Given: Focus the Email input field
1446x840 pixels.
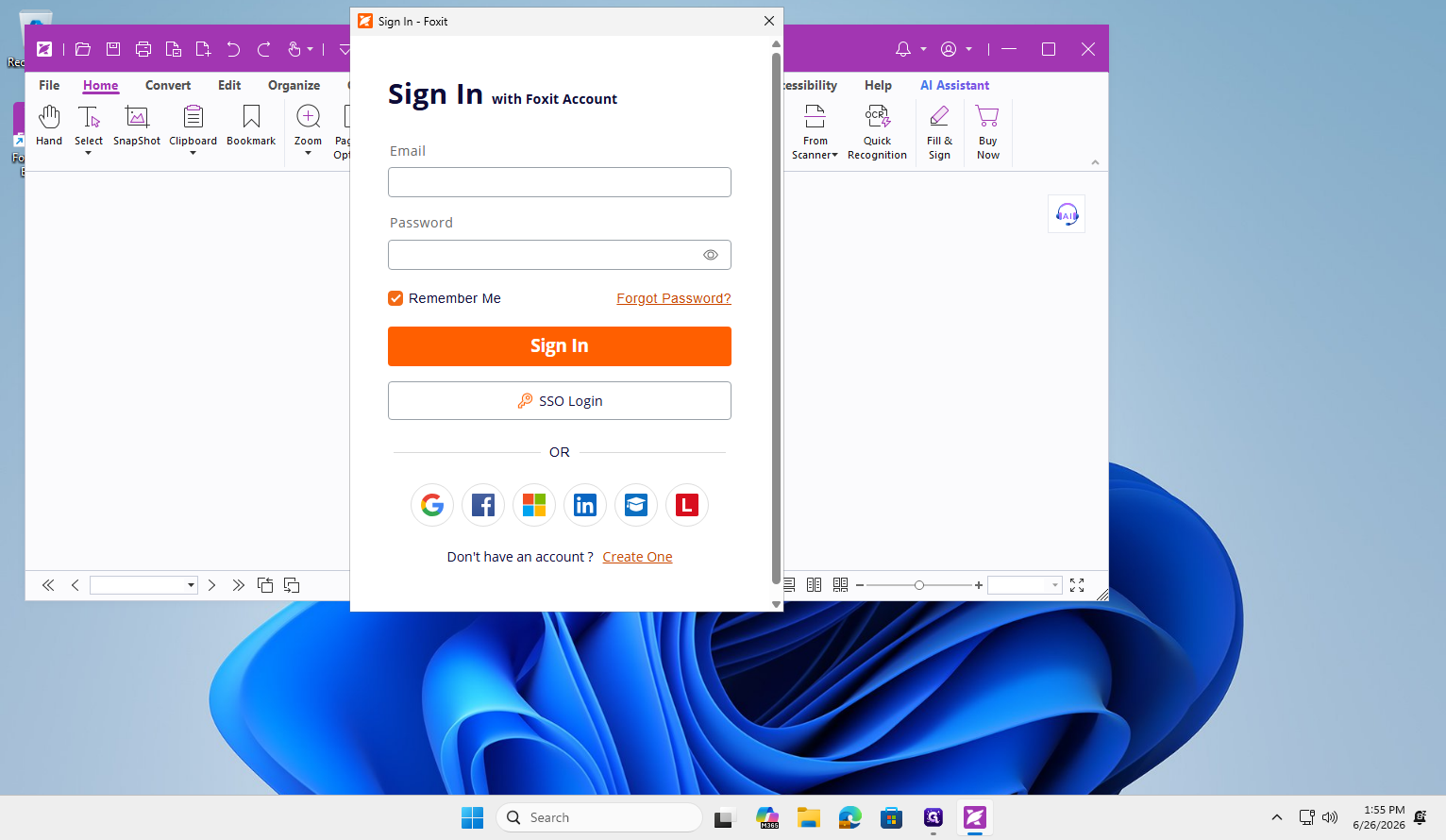Looking at the screenshot, I should coord(560,182).
